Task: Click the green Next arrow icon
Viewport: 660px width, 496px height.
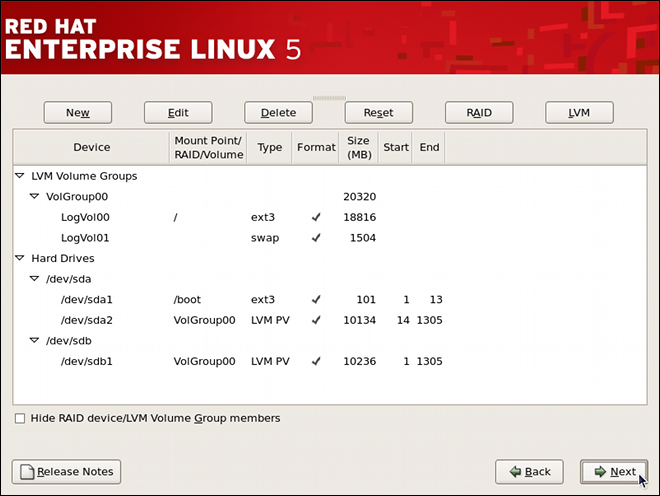Action: coord(600,472)
